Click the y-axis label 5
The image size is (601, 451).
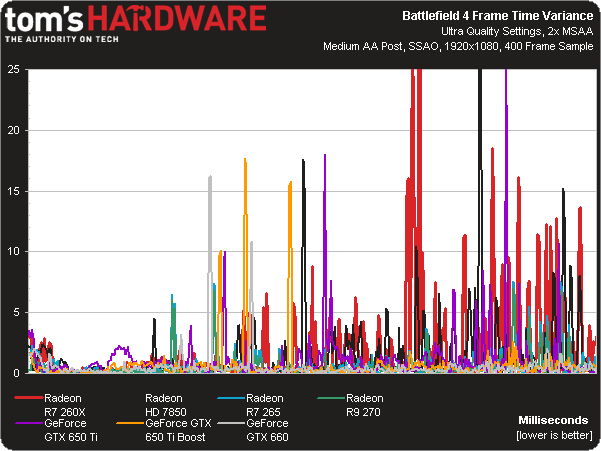pyautogui.click(x=16, y=312)
